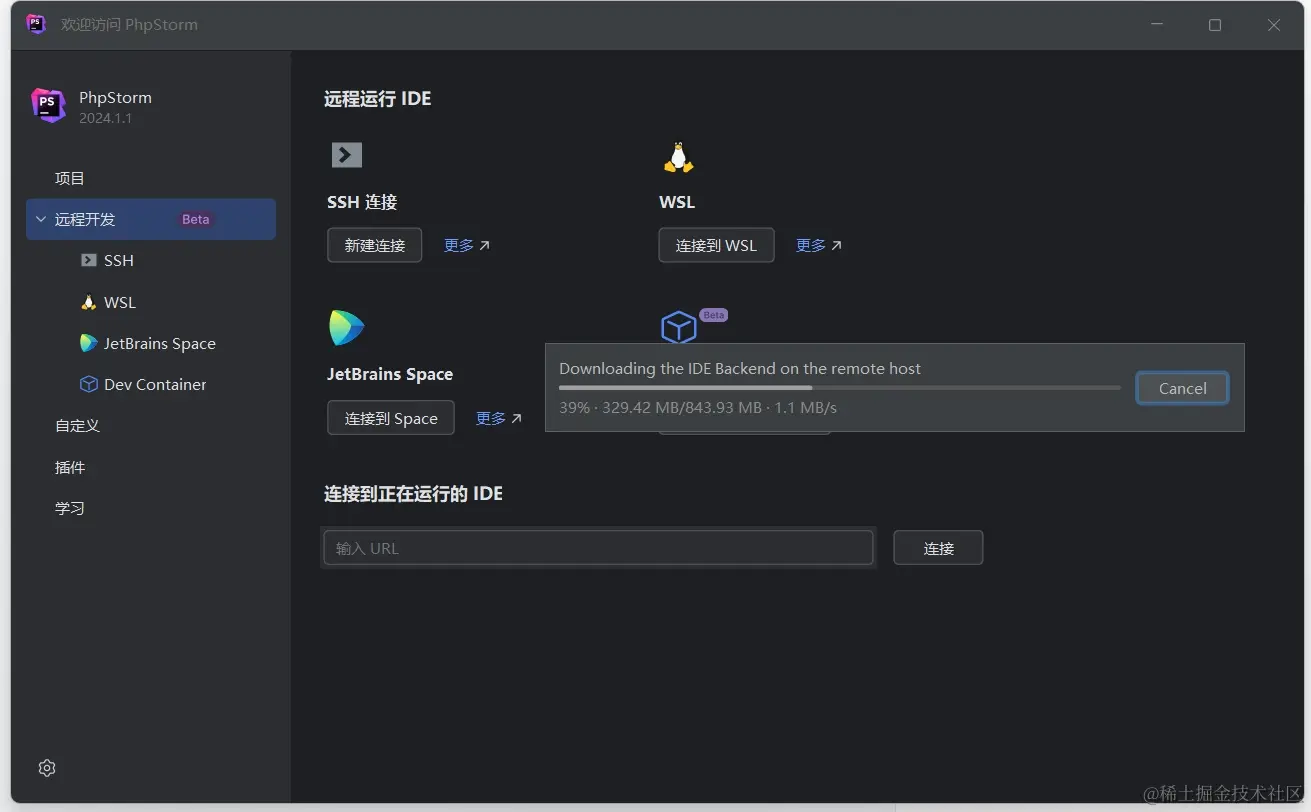Click the 'Downloading the IDE Backend' message

(x=740, y=368)
